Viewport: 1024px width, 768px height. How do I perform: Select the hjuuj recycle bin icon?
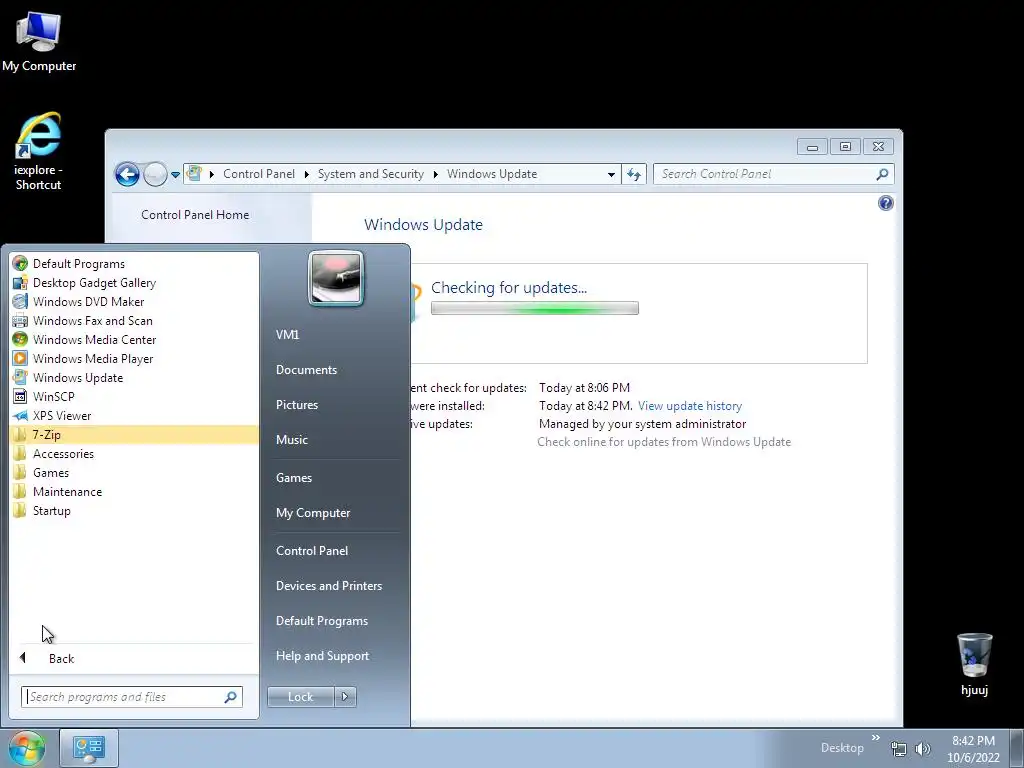click(x=974, y=664)
